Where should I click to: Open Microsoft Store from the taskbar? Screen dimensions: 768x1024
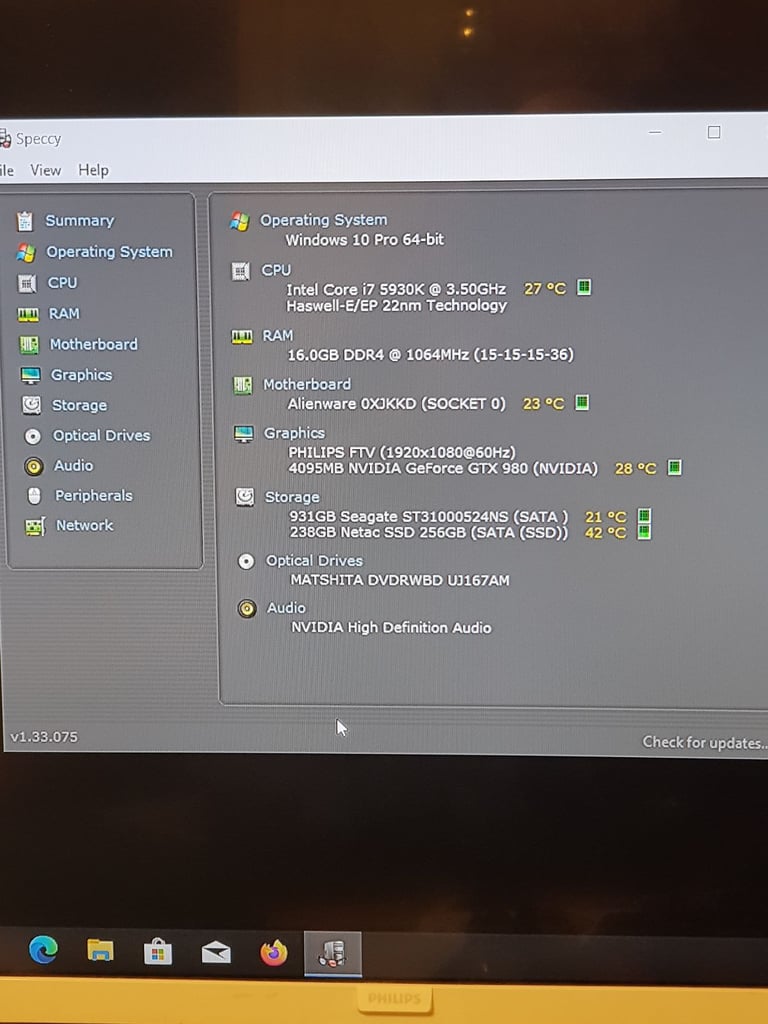157,952
